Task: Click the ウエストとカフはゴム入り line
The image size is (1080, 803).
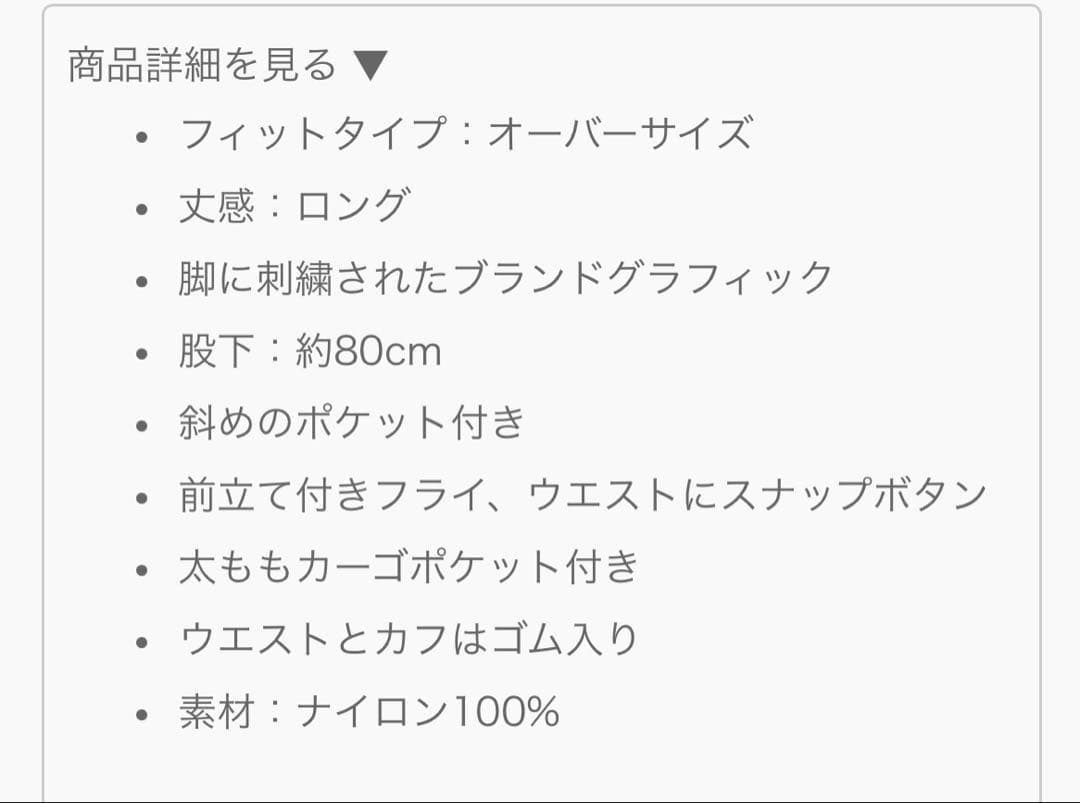Action: [408, 640]
